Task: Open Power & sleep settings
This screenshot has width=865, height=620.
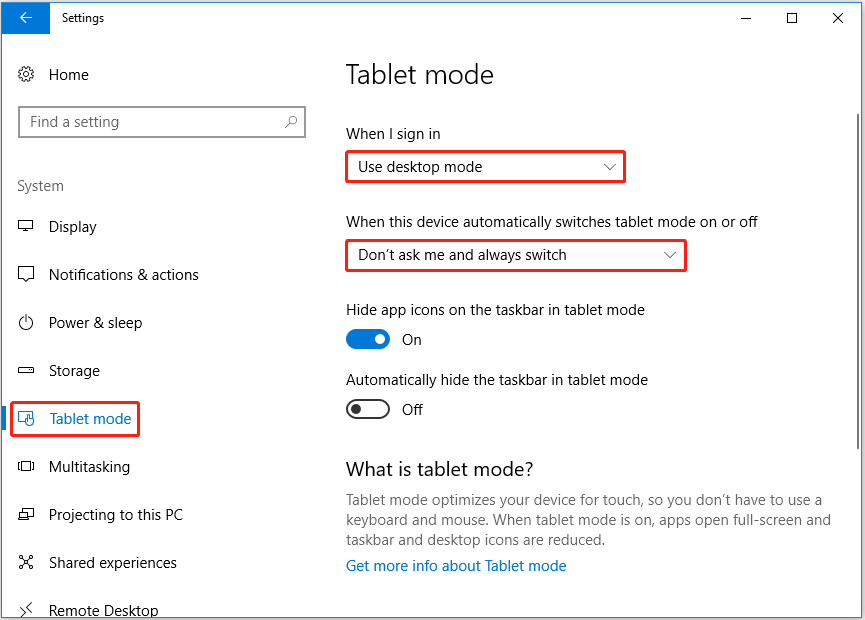Action: pos(27,323)
